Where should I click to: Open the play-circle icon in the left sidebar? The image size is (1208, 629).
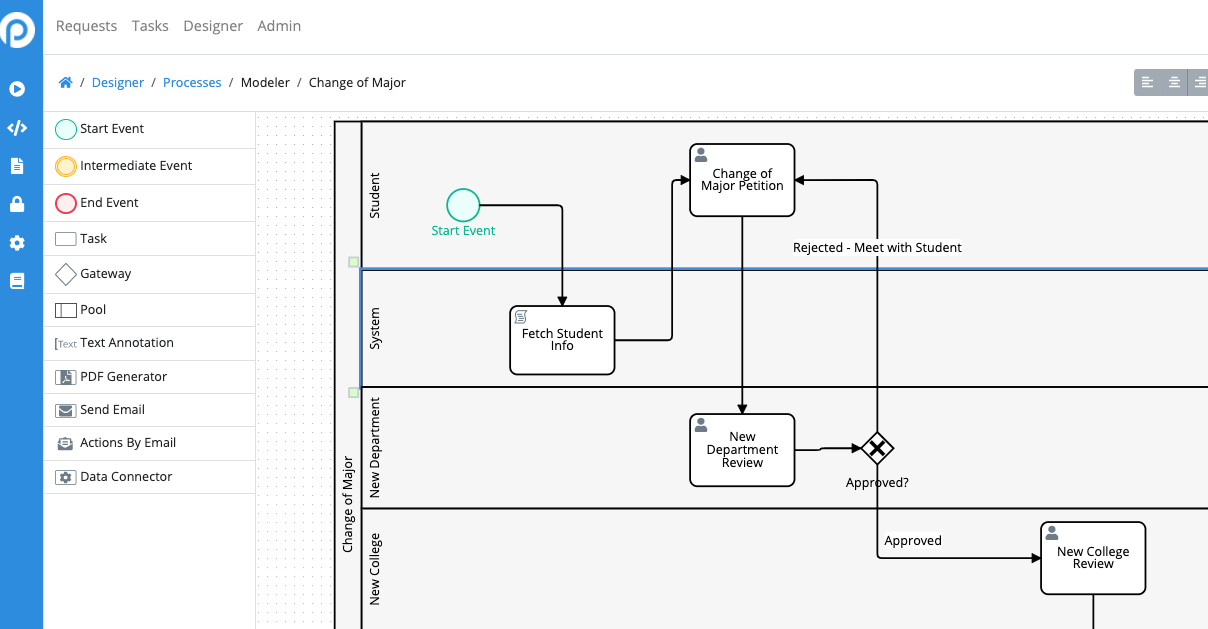pyautogui.click(x=17, y=89)
